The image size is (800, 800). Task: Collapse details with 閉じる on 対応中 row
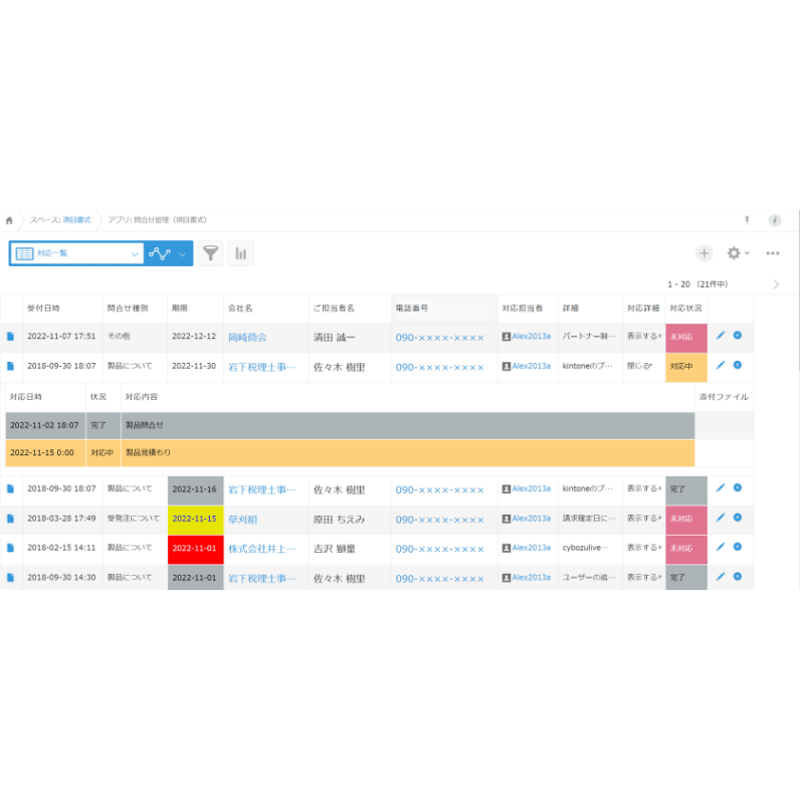640,366
